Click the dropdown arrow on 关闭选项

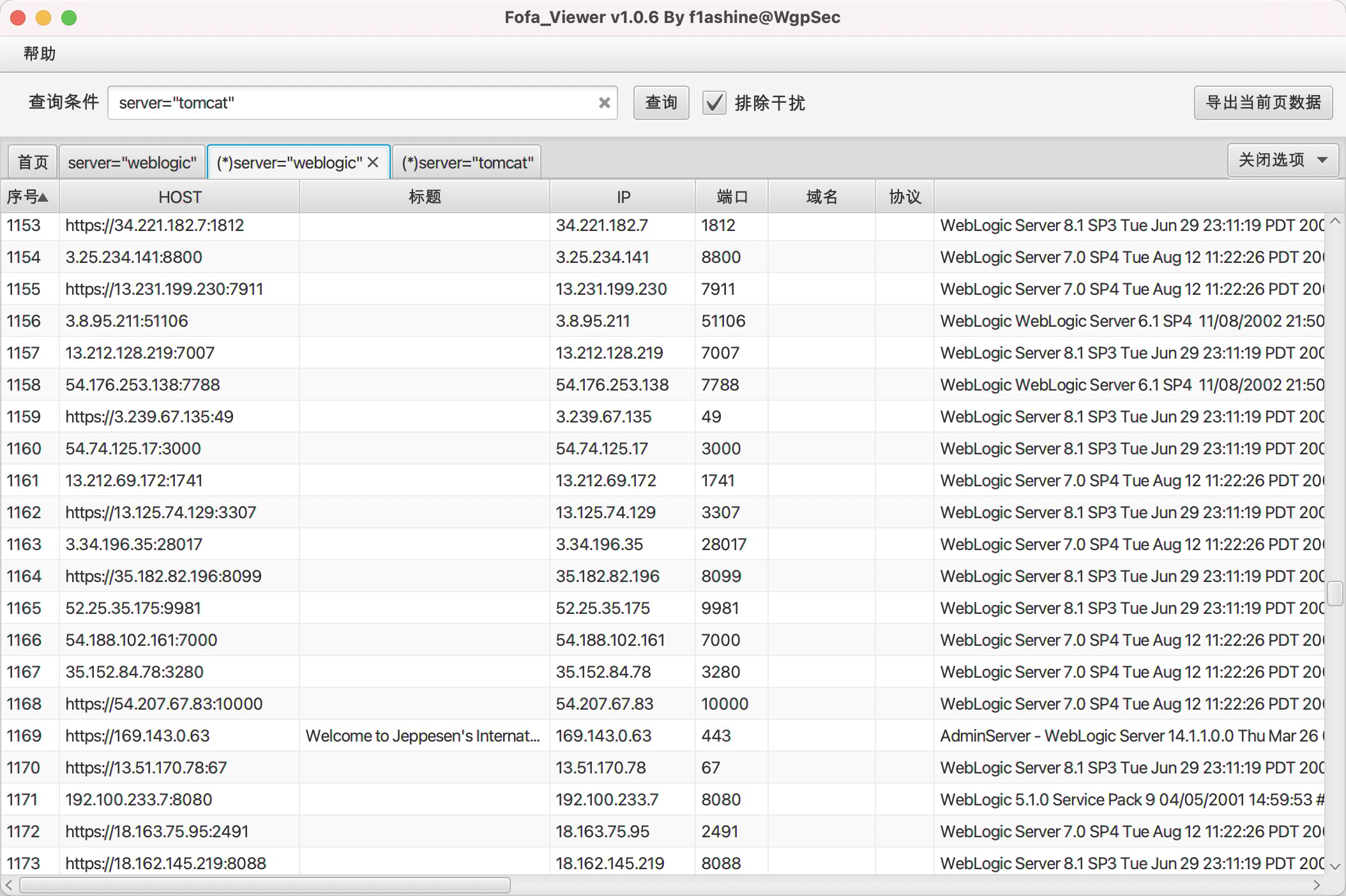(x=1321, y=160)
